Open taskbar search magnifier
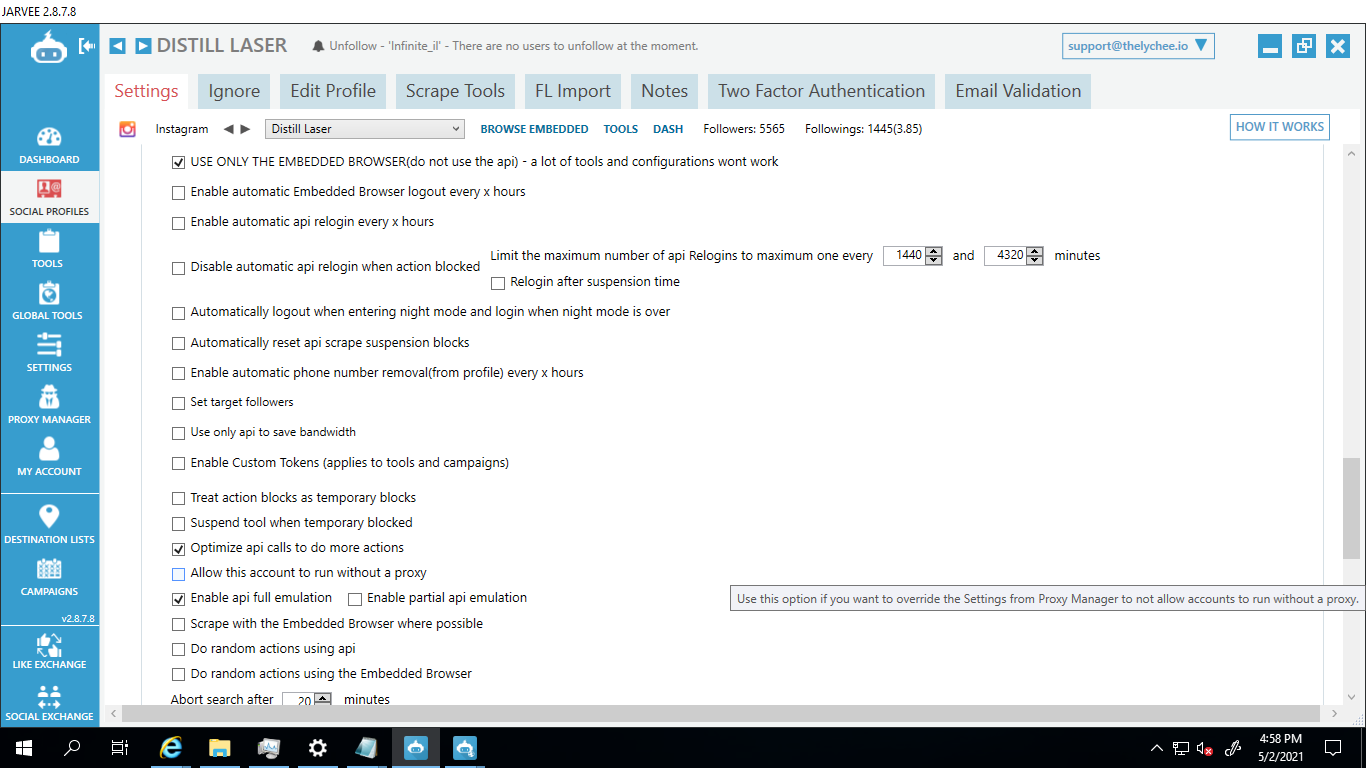The width and height of the screenshot is (1366, 768). tap(72, 747)
